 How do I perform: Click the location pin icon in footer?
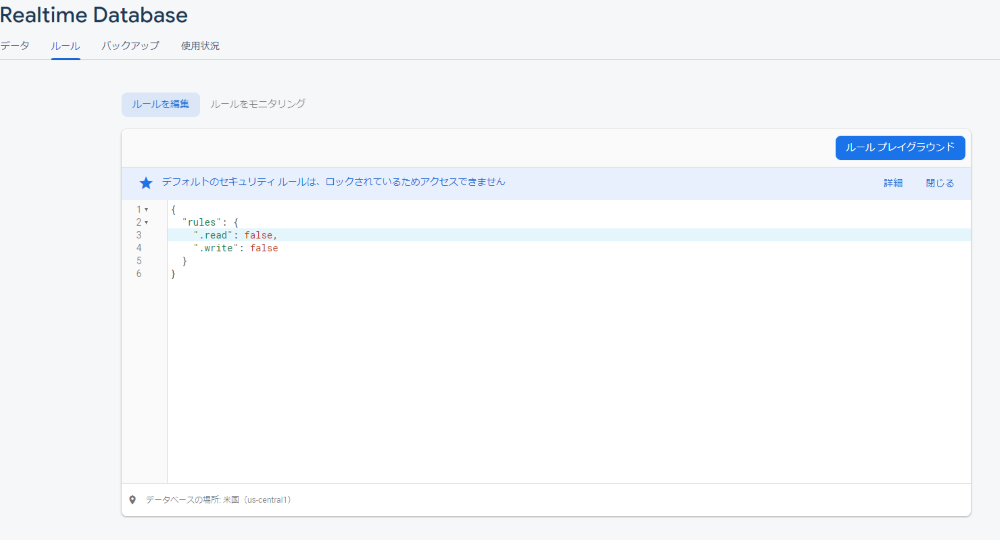pos(133,500)
